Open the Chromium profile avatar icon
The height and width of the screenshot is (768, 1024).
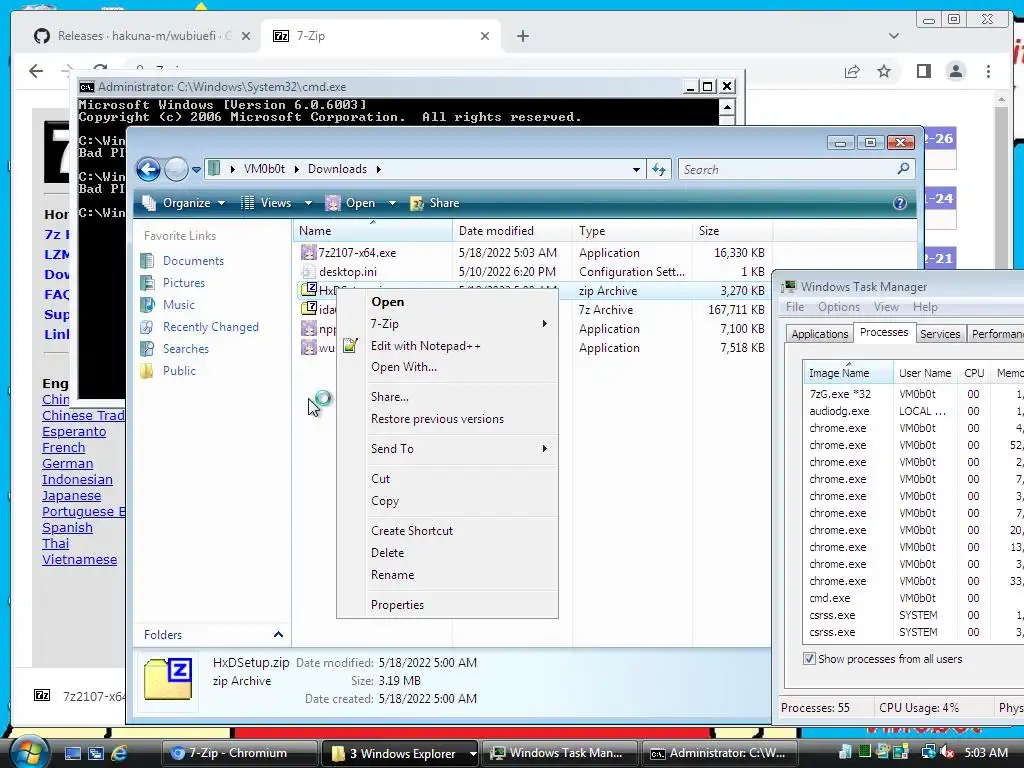click(x=956, y=71)
